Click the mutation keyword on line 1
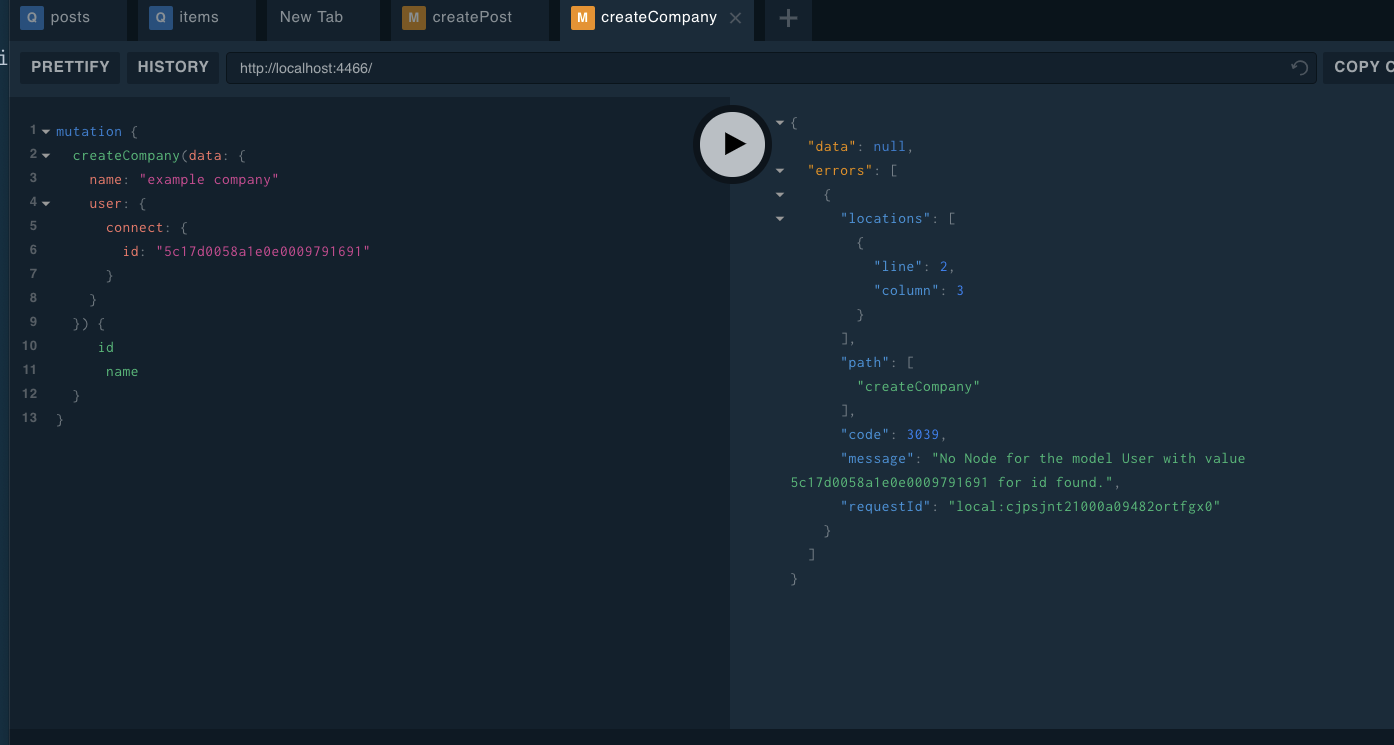The width and height of the screenshot is (1394, 745). coord(89,132)
